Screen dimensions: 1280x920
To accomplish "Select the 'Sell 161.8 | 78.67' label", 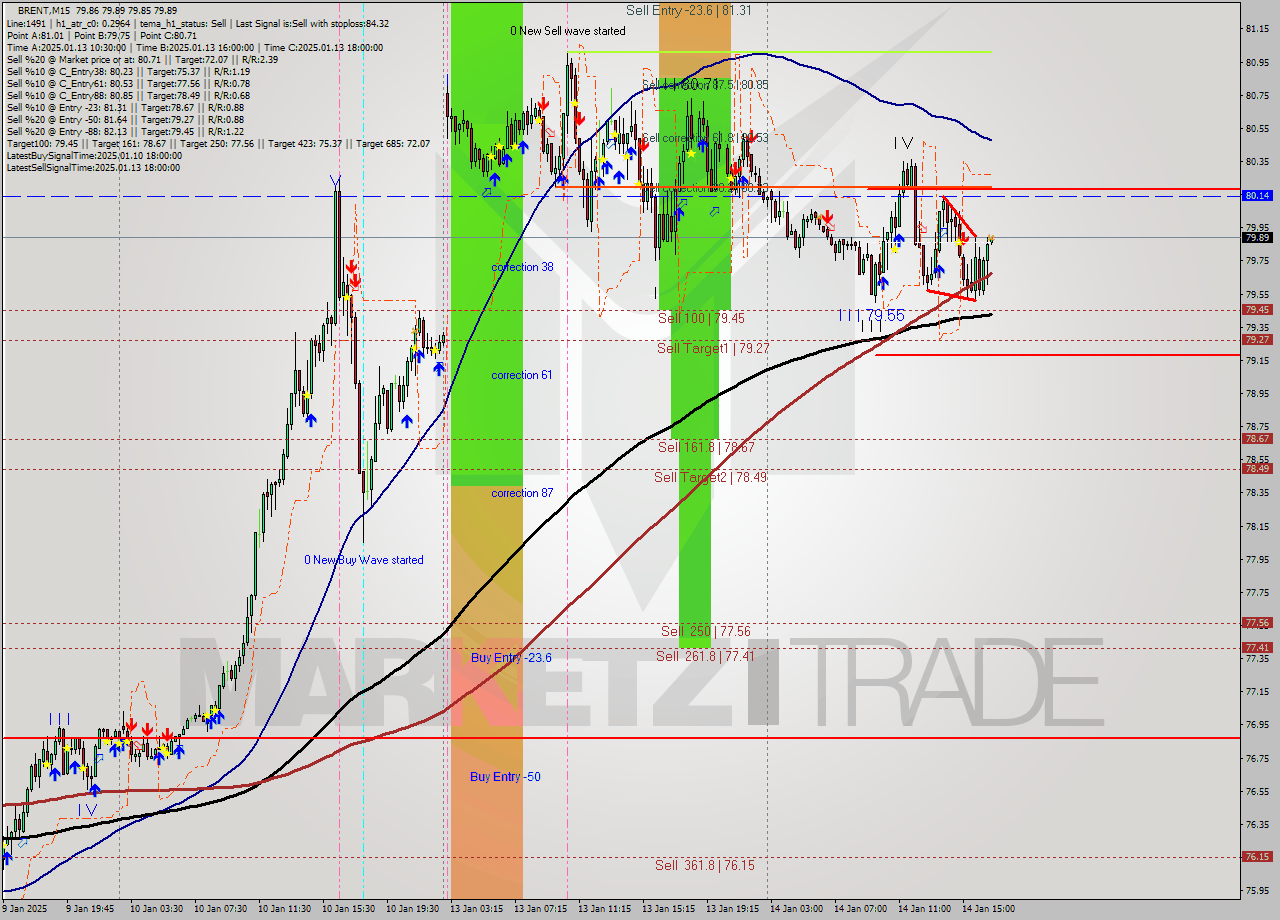I will [x=706, y=447].
